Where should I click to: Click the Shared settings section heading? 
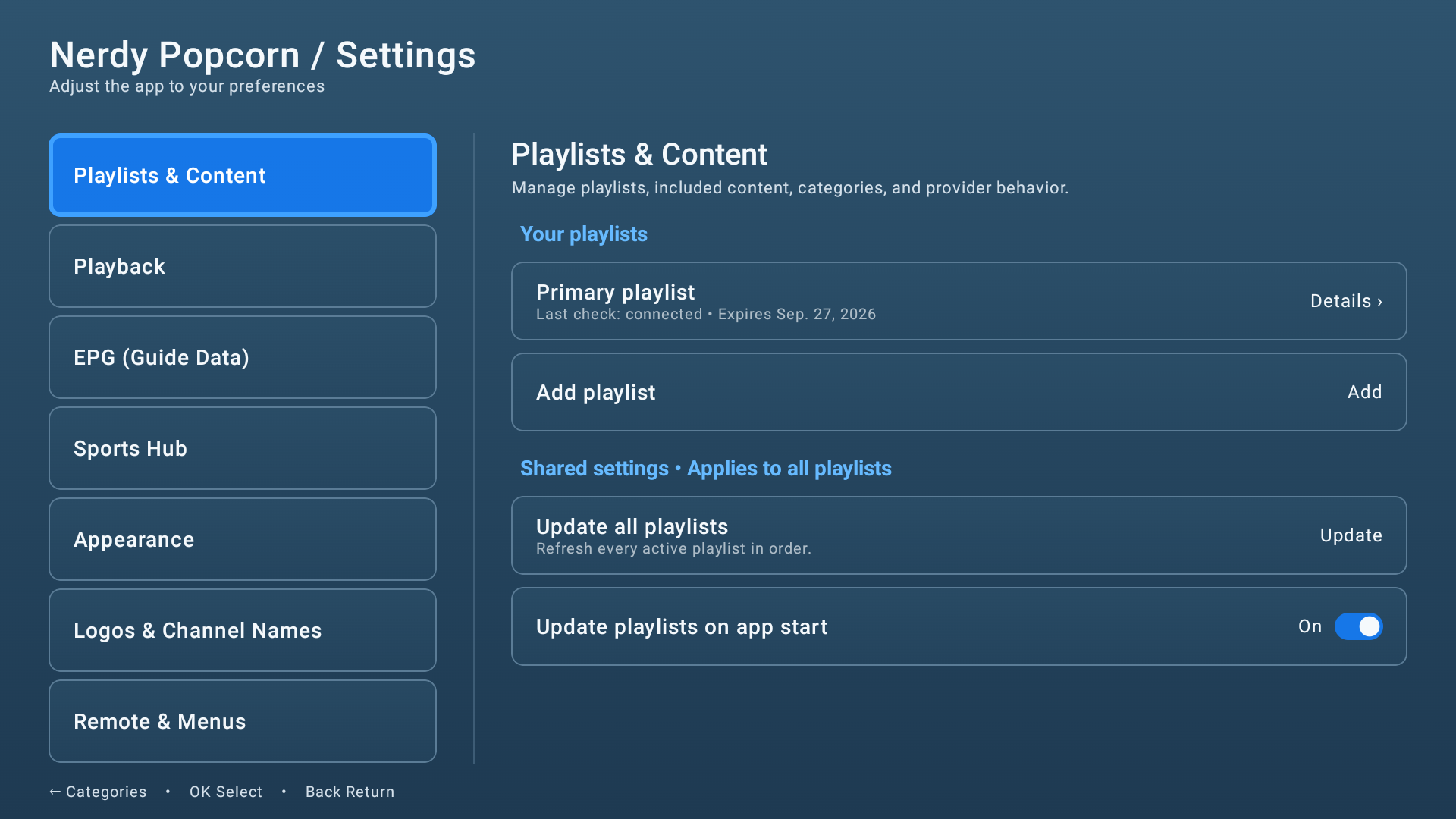(x=706, y=469)
